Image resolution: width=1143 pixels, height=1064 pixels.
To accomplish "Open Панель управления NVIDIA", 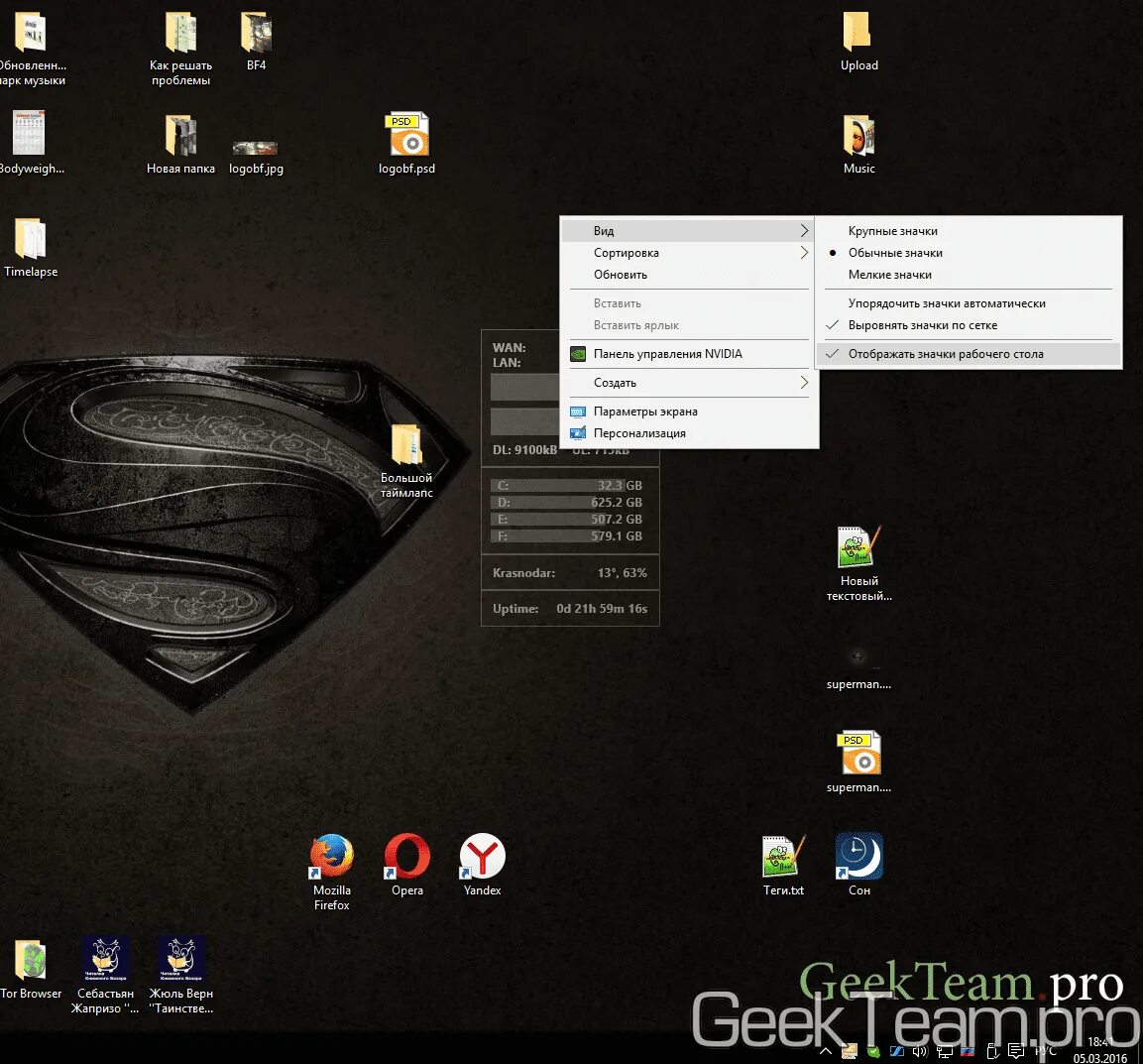I will [689, 354].
